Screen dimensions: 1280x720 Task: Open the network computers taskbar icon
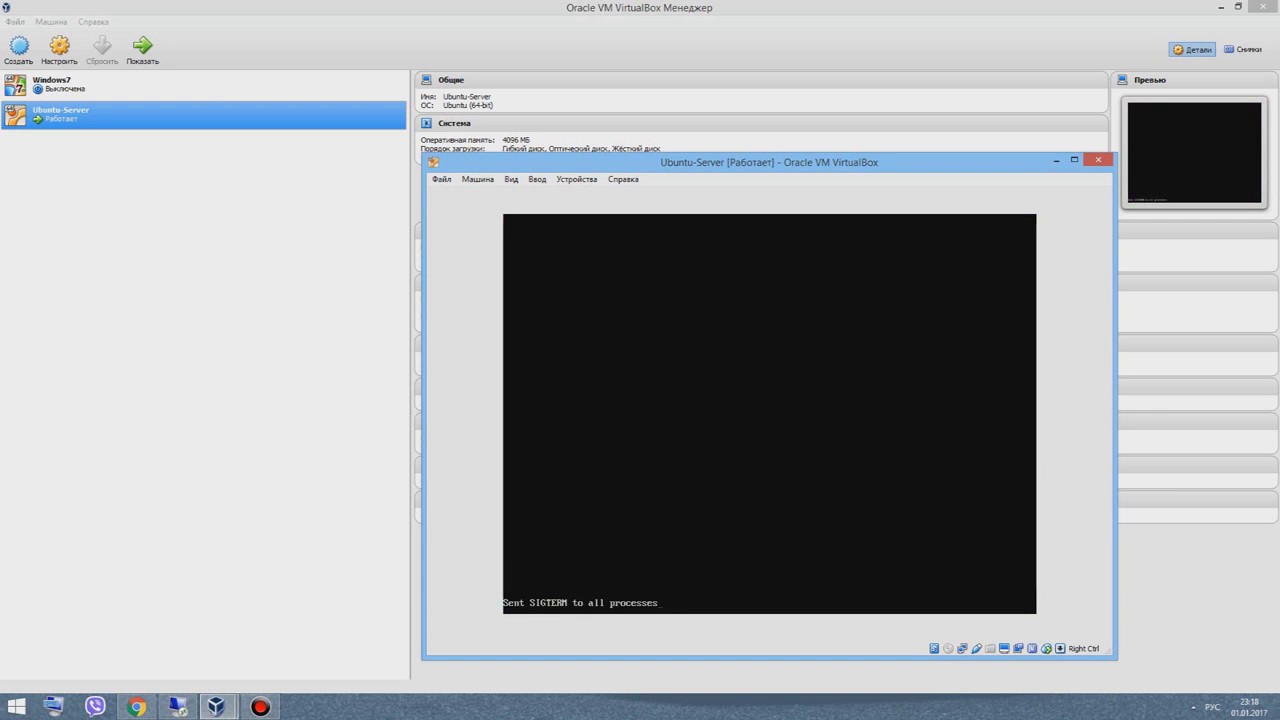(x=53, y=707)
